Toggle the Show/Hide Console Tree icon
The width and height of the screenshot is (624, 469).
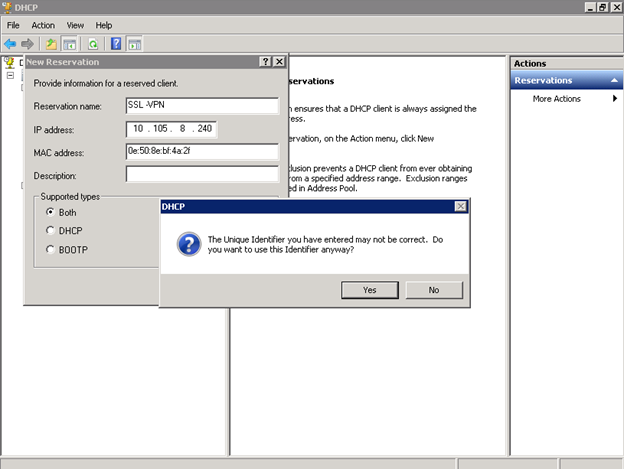tap(70, 44)
